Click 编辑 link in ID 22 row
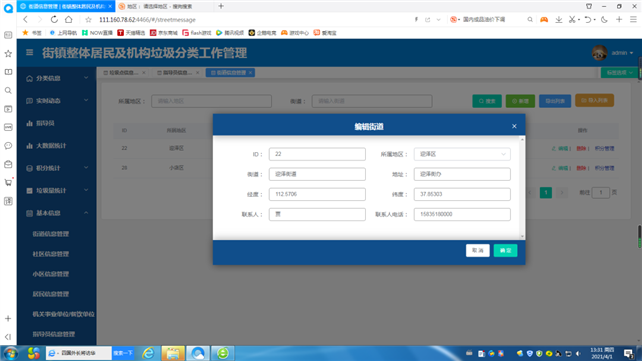Viewport: 642px width, 361px height. click(x=561, y=148)
